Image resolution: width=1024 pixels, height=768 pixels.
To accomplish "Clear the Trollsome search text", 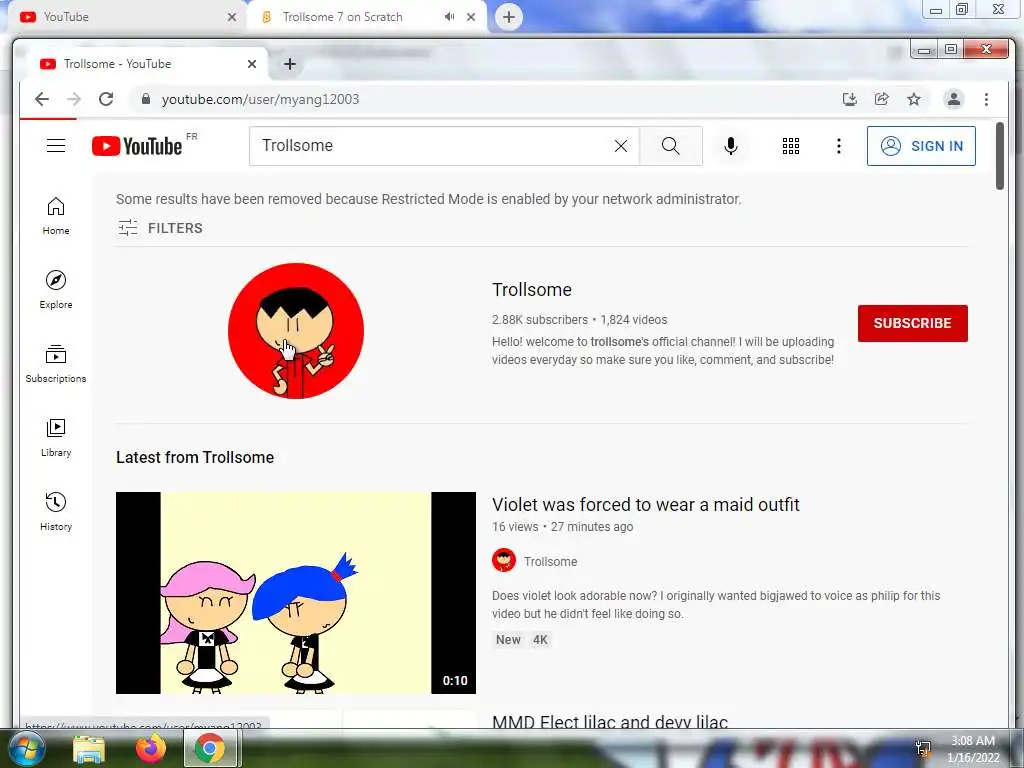I will (621, 146).
